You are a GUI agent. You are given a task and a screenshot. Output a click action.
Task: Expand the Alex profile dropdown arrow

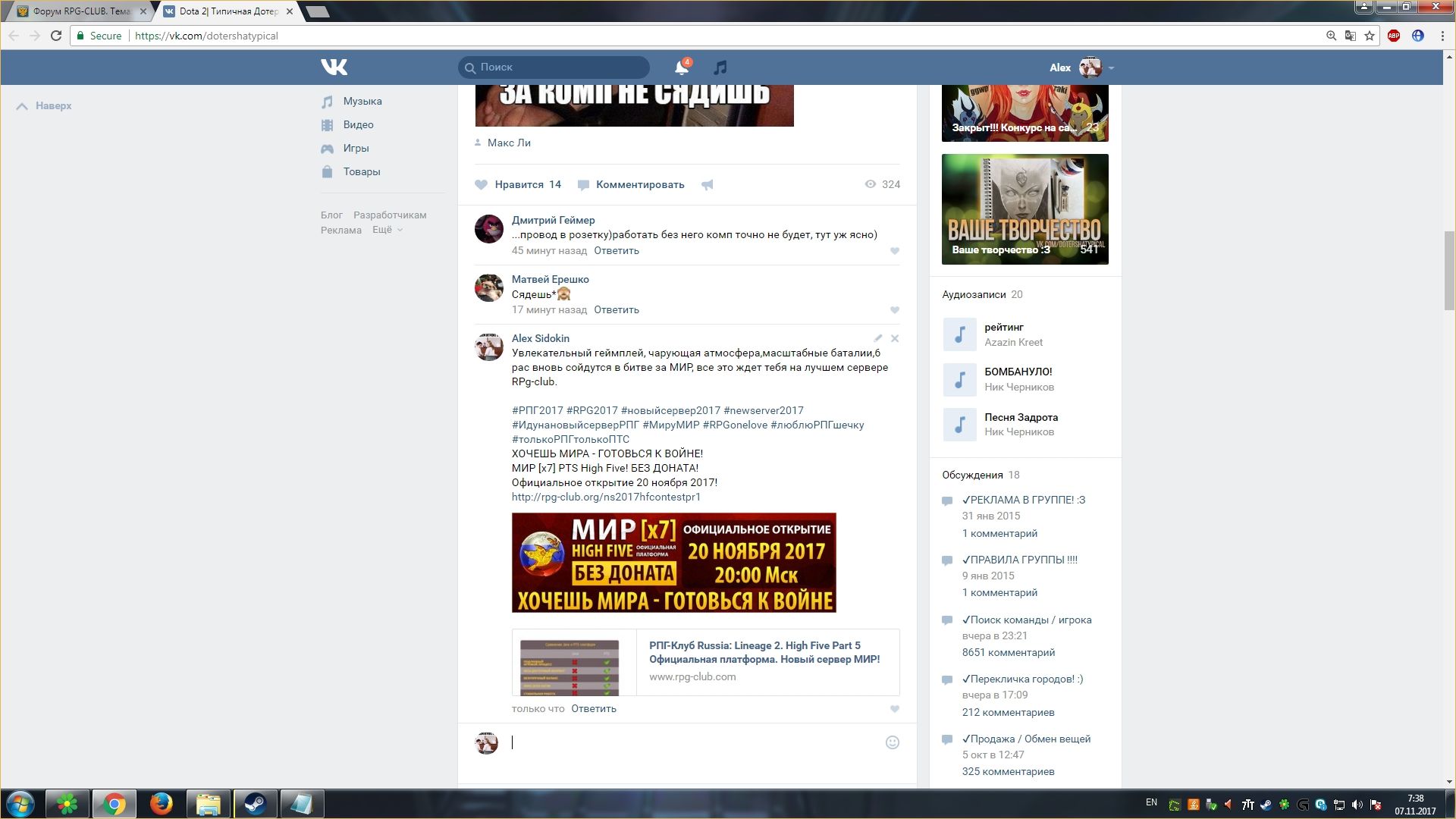click(x=1111, y=68)
